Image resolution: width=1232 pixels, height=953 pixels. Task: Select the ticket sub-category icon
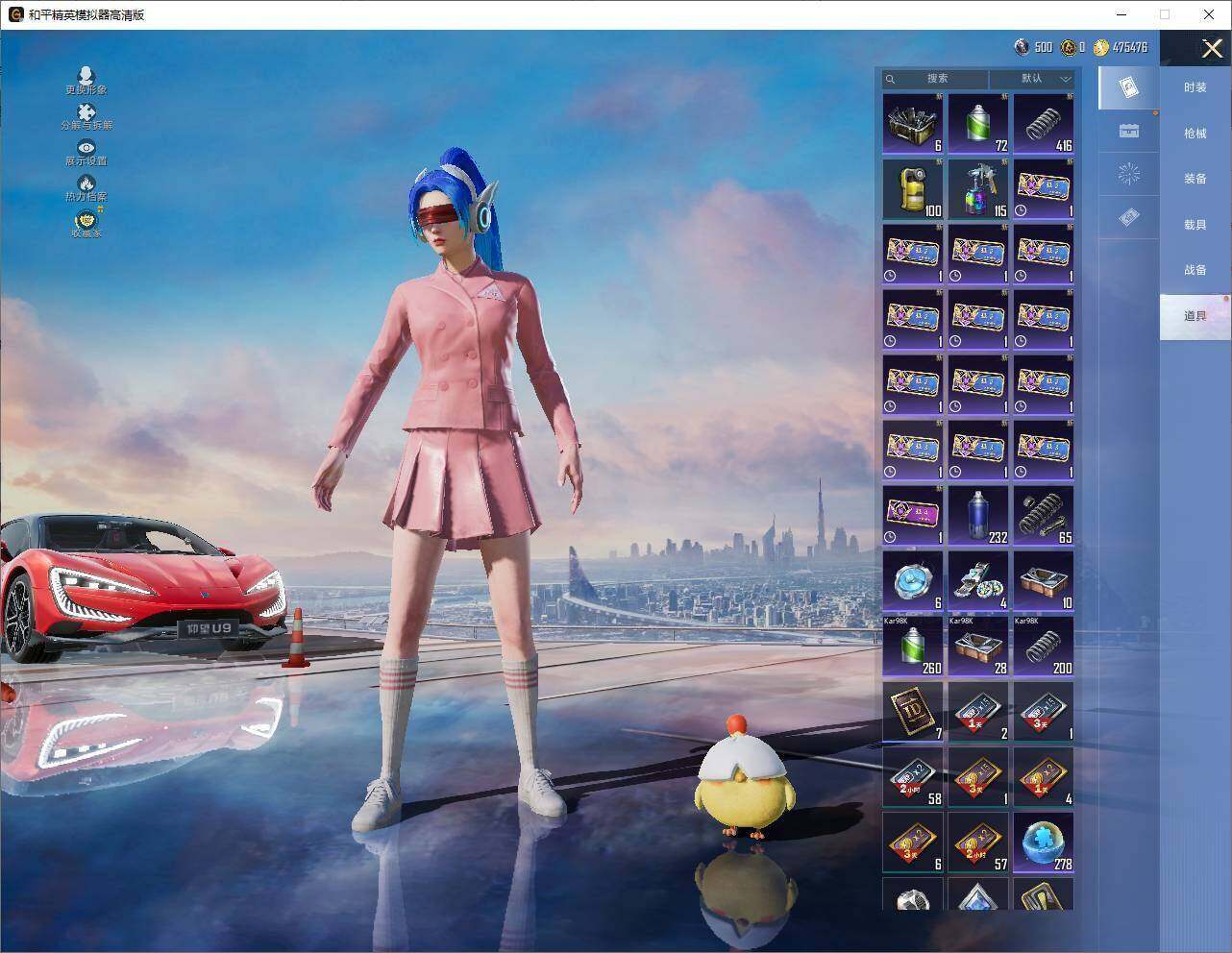[x=1129, y=218]
